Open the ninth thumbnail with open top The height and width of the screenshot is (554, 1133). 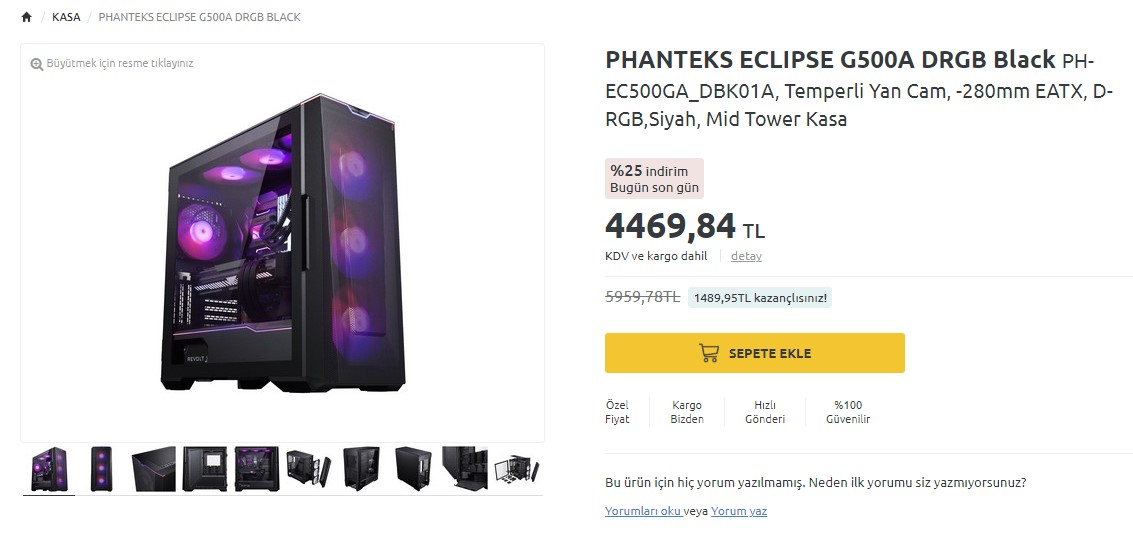pyautogui.click(x=465, y=468)
